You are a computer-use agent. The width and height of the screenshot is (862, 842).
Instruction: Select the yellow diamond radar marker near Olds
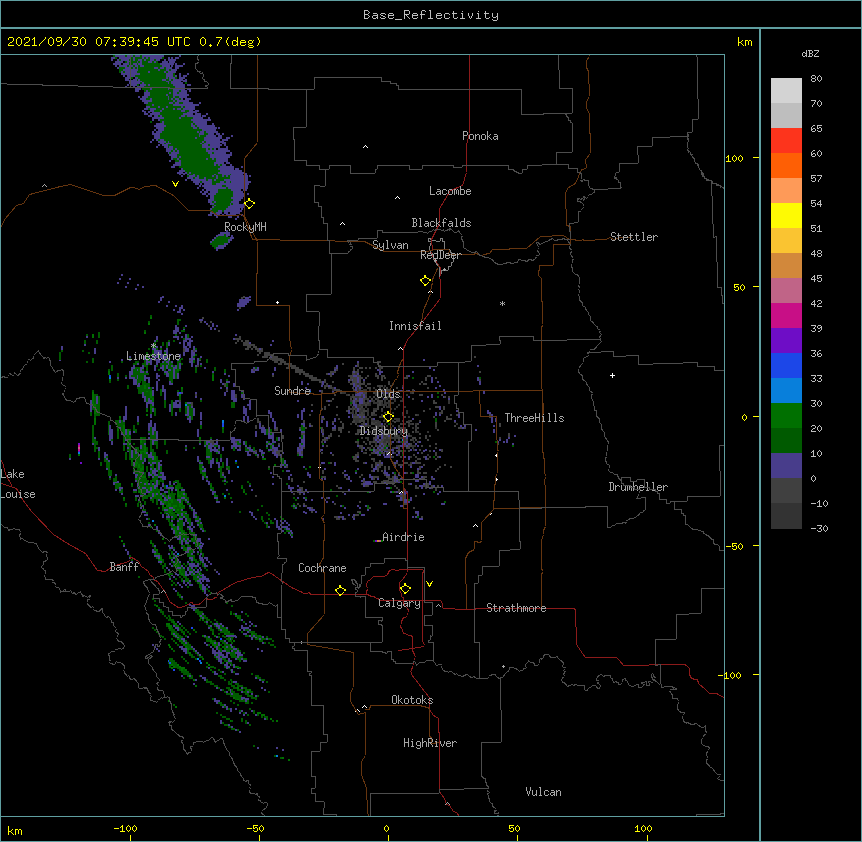click(388, 417)
